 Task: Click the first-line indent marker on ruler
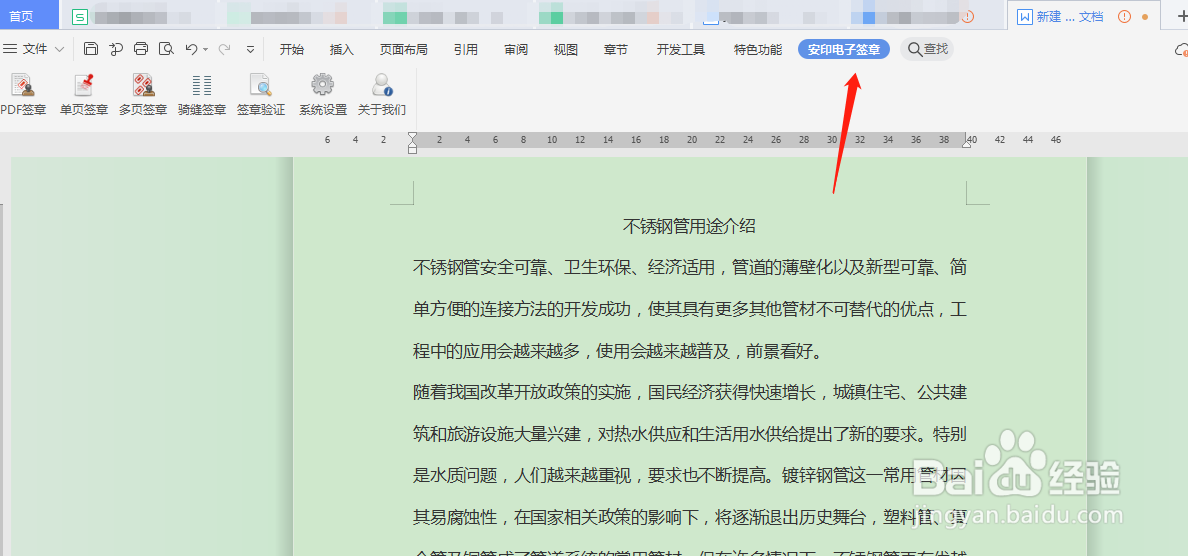(412, 136)
